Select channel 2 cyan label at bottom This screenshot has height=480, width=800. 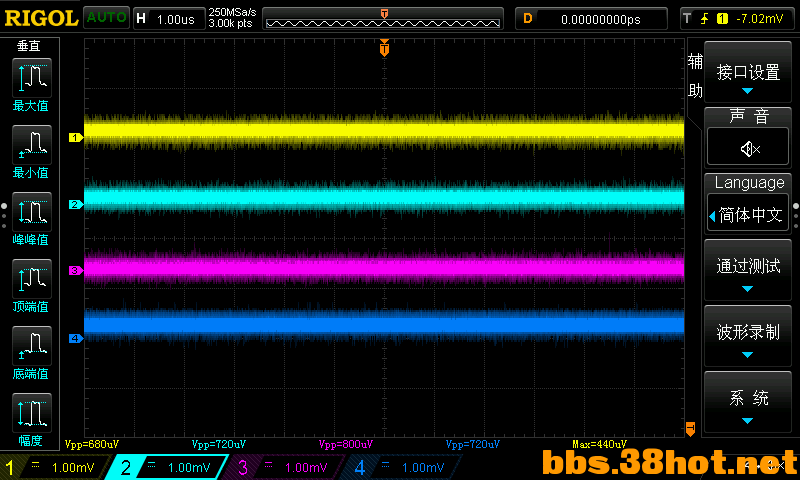pyautogui.click(x=166, y=467)
